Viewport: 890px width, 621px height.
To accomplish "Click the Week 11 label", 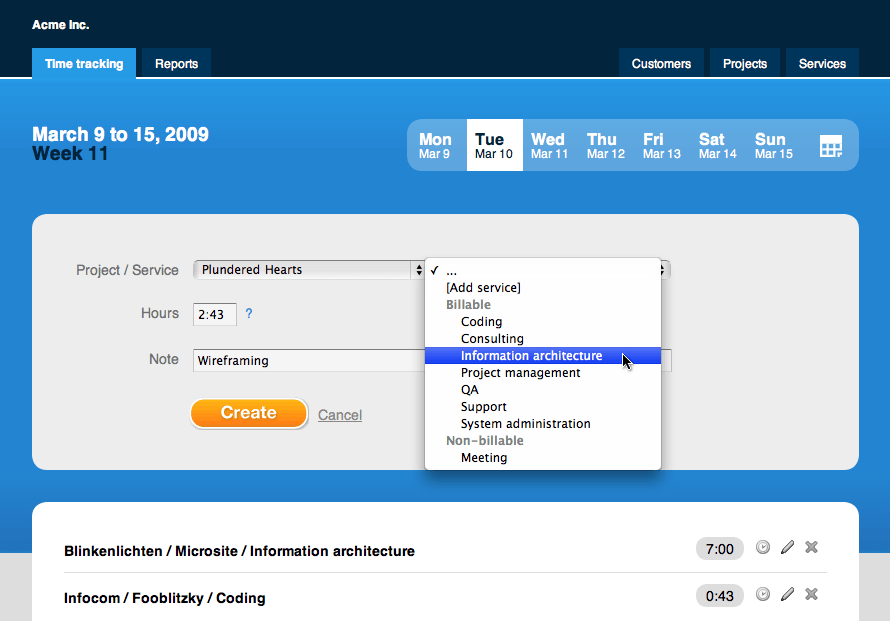I will pyautogui.click(x=70, y=153).
